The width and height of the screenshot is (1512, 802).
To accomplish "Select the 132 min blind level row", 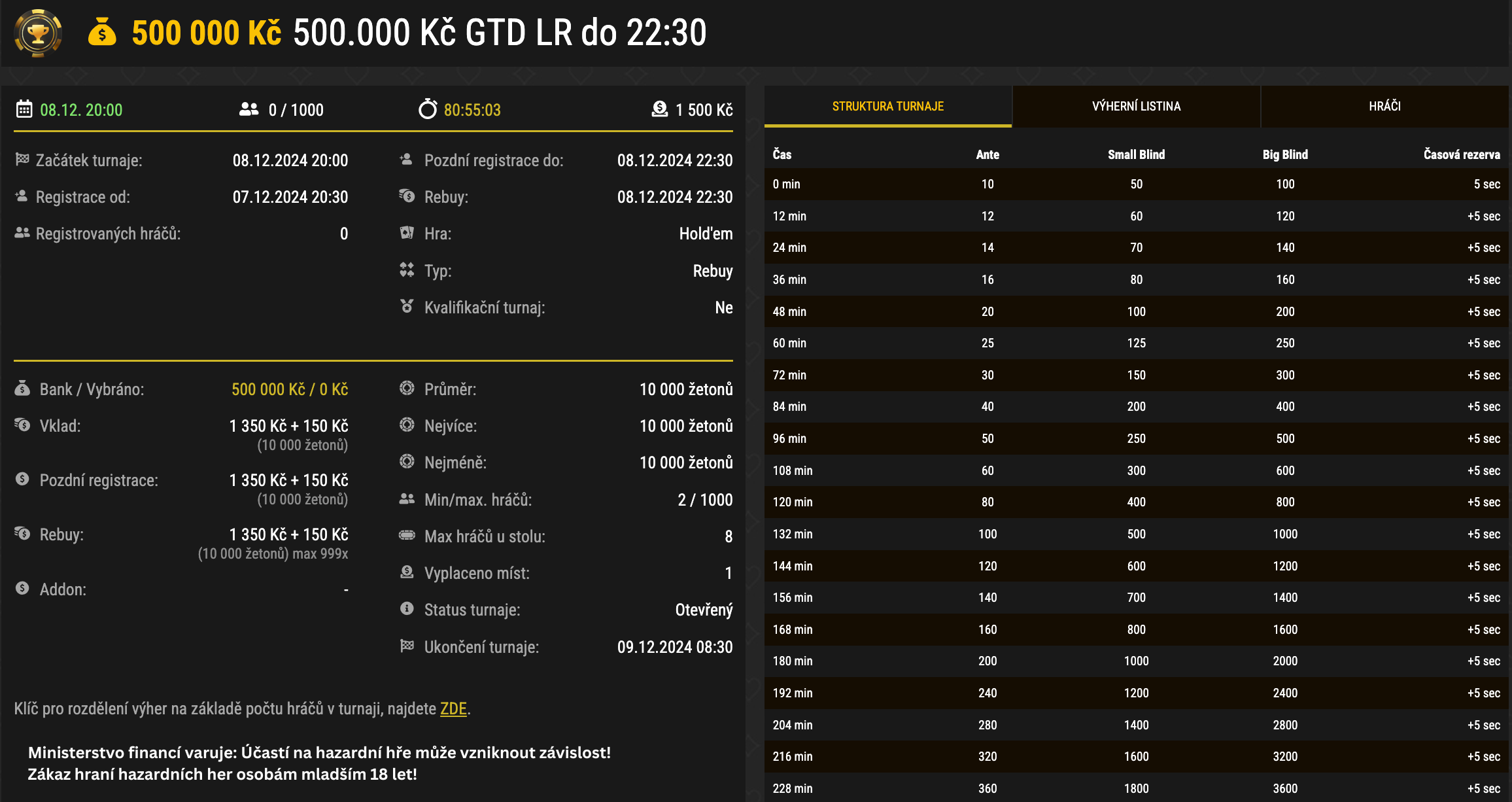I will click(x=1136, y=534).
